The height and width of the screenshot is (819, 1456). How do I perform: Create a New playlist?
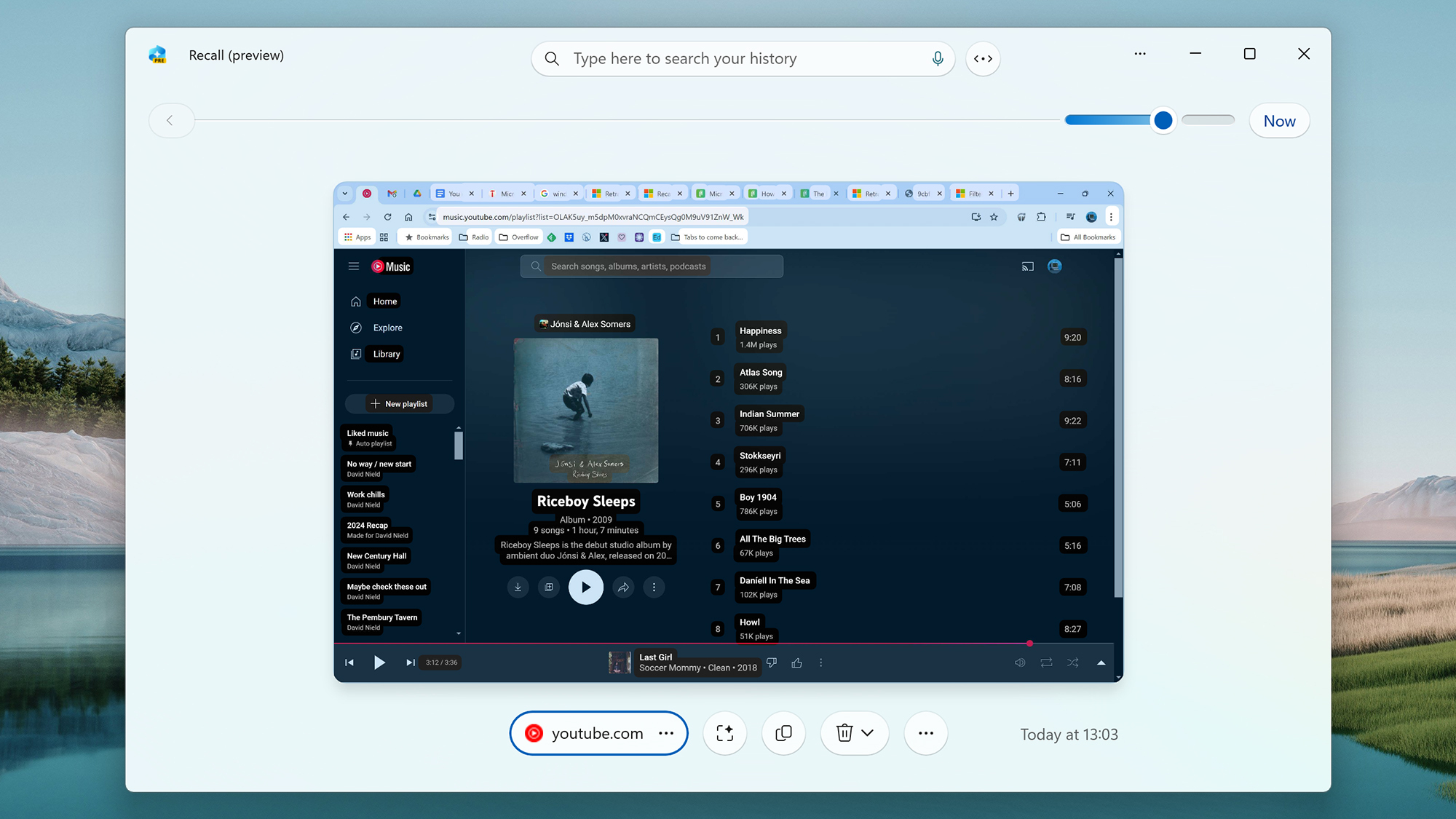399,404
